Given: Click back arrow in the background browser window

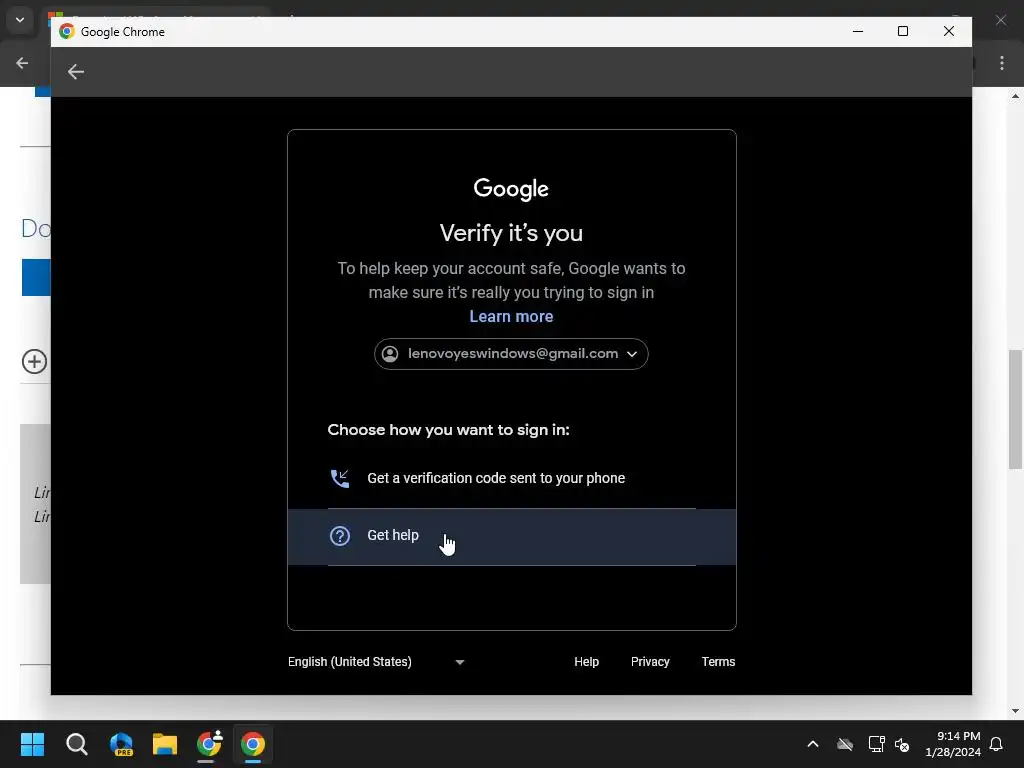Looking at the screenshot, I should click(x=22, y=63).
